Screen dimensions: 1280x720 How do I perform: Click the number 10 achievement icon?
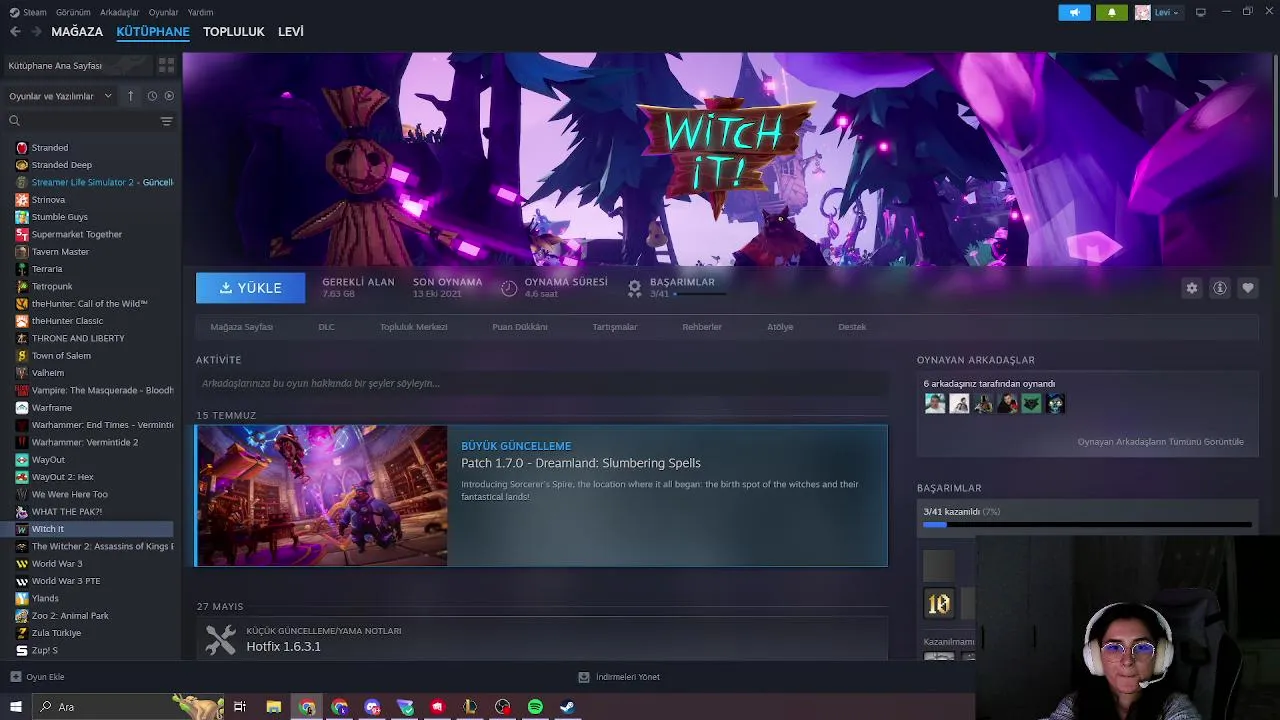pos(939,603)
